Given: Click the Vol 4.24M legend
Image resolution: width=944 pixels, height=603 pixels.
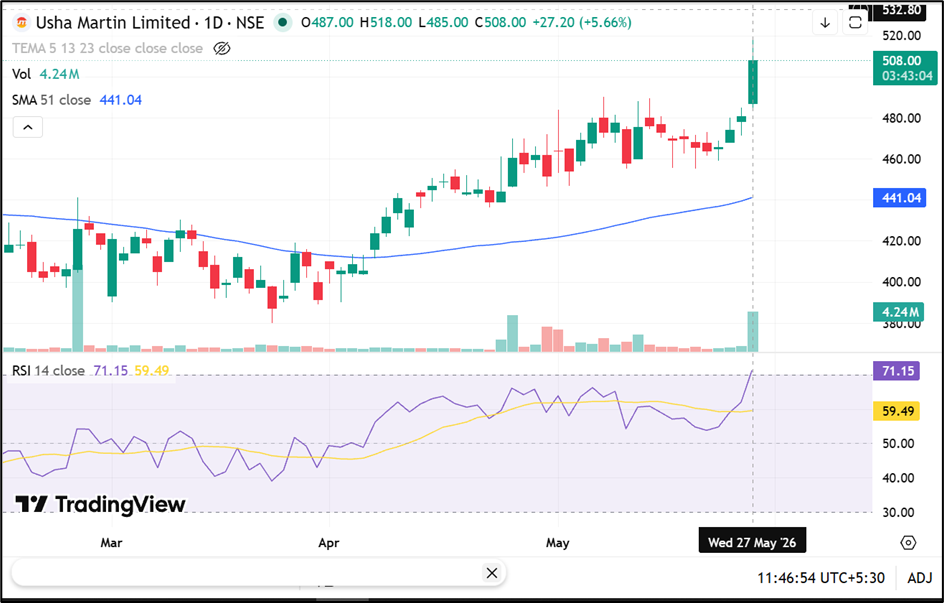Looking at the screenshot, I should (x=45, y=74).
